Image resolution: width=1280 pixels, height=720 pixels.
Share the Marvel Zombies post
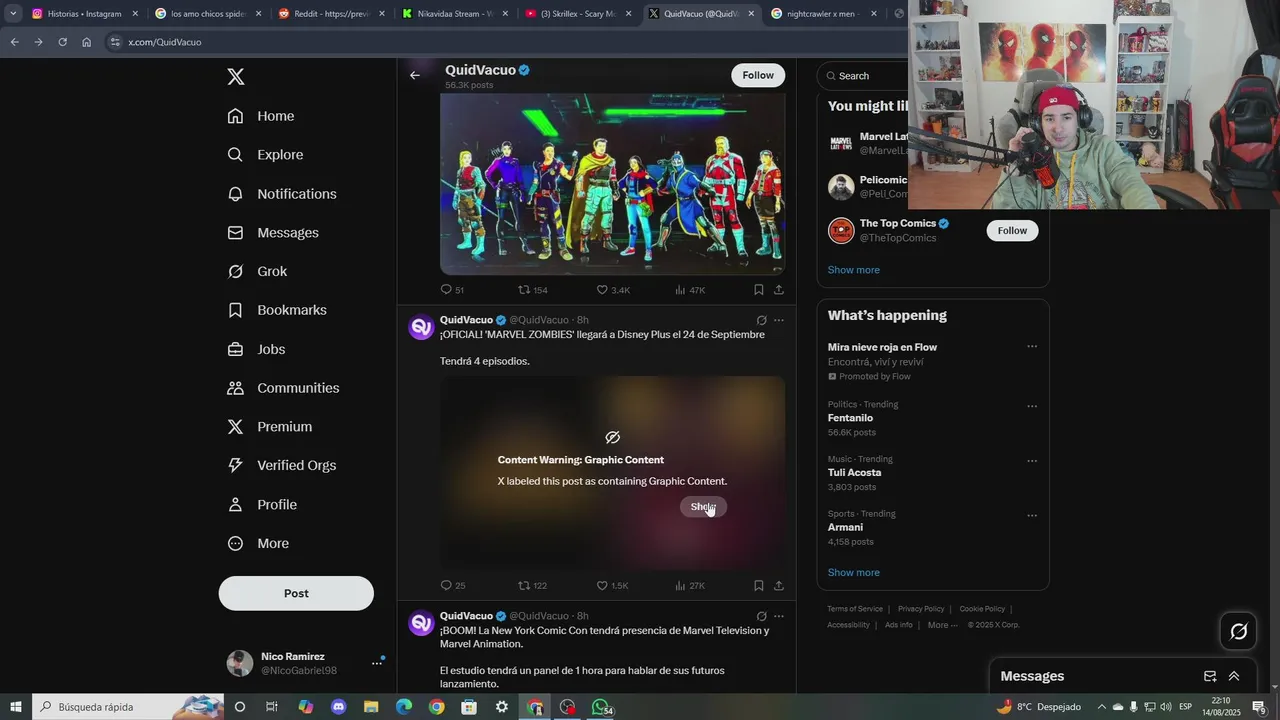click(x=779, y=586)
